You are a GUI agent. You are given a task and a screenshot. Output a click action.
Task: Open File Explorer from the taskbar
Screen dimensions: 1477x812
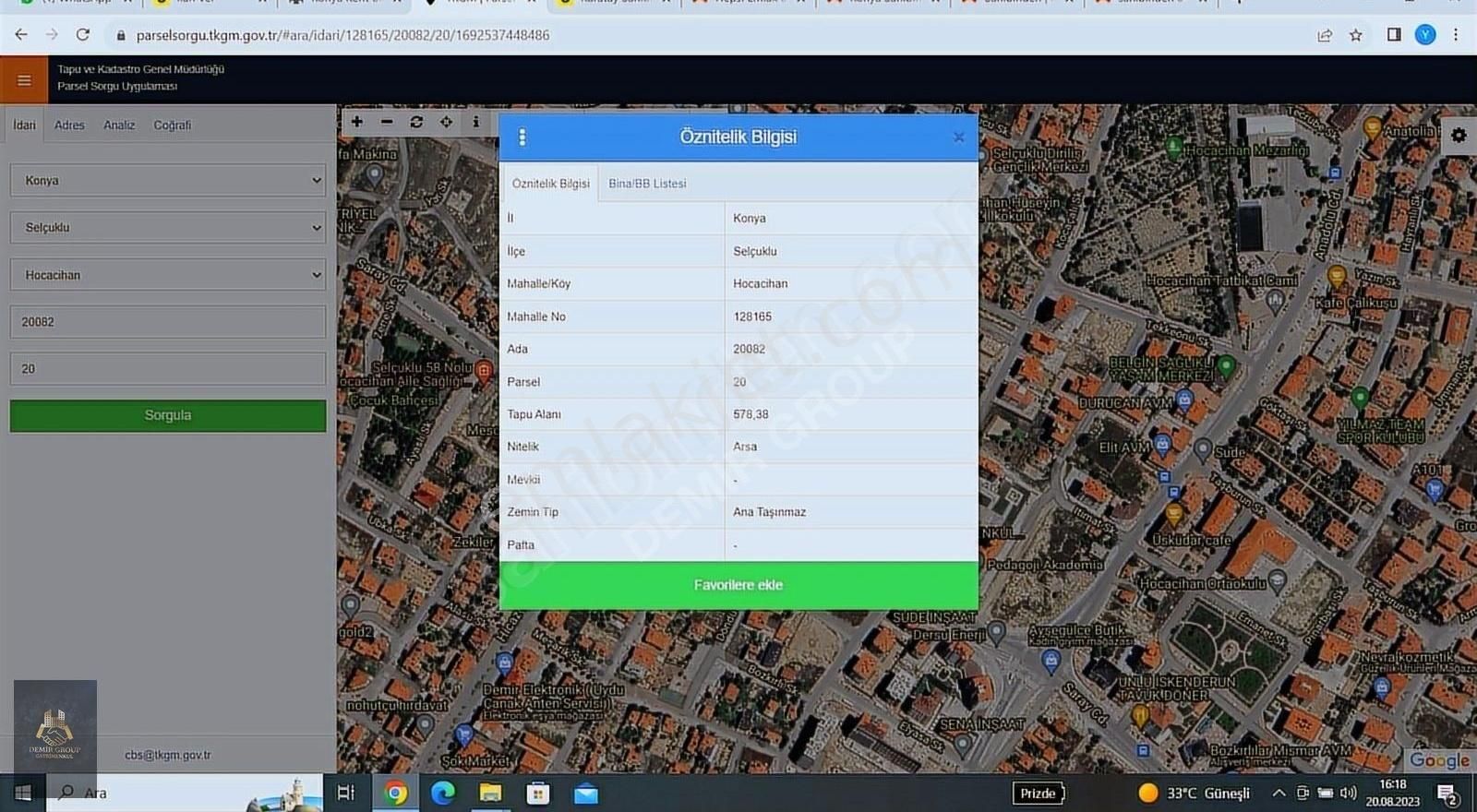point(490,794)
